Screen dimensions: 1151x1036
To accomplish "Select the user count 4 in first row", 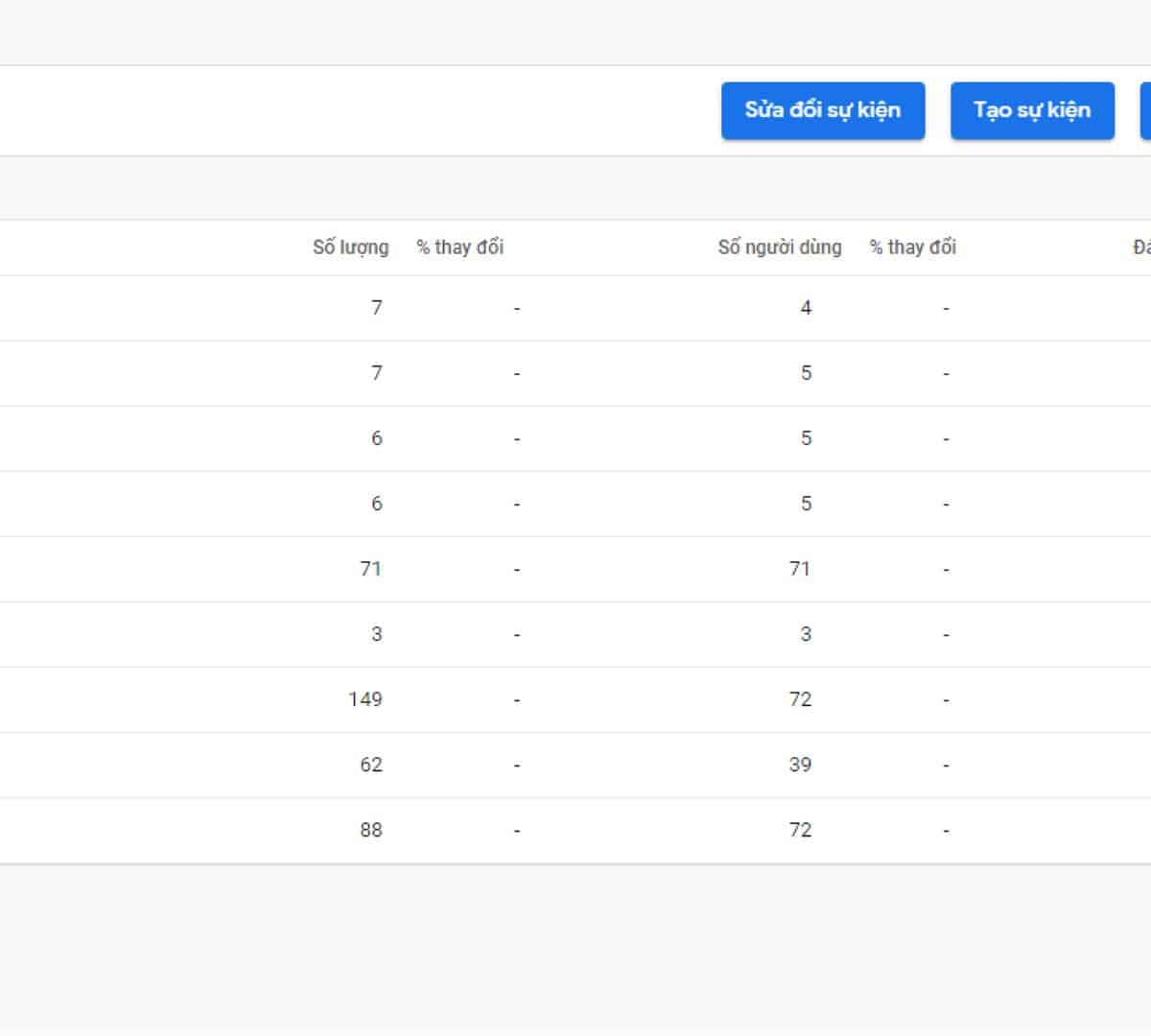I will tap(806, 308).
